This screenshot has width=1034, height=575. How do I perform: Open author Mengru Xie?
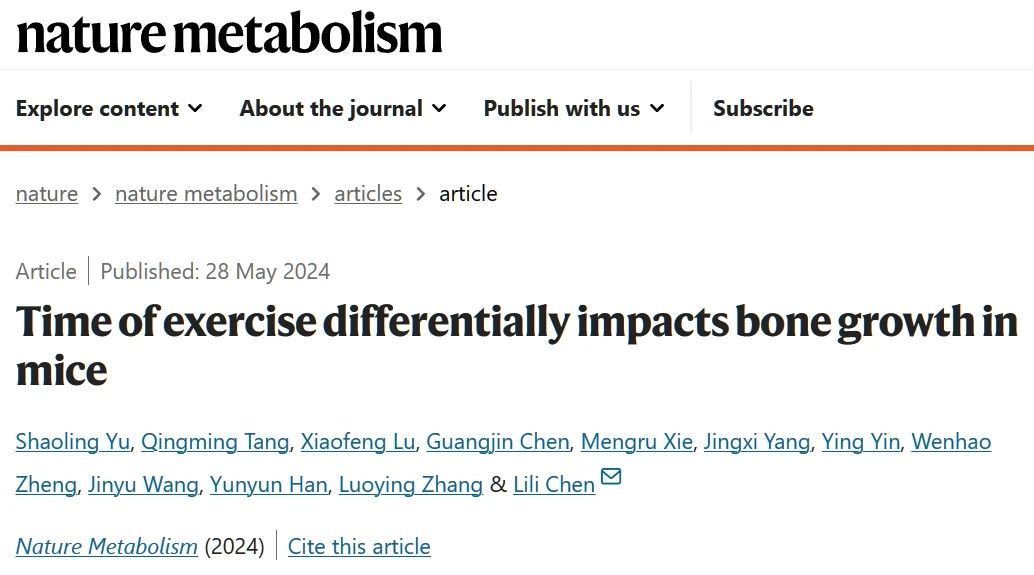tap(637, 442)
